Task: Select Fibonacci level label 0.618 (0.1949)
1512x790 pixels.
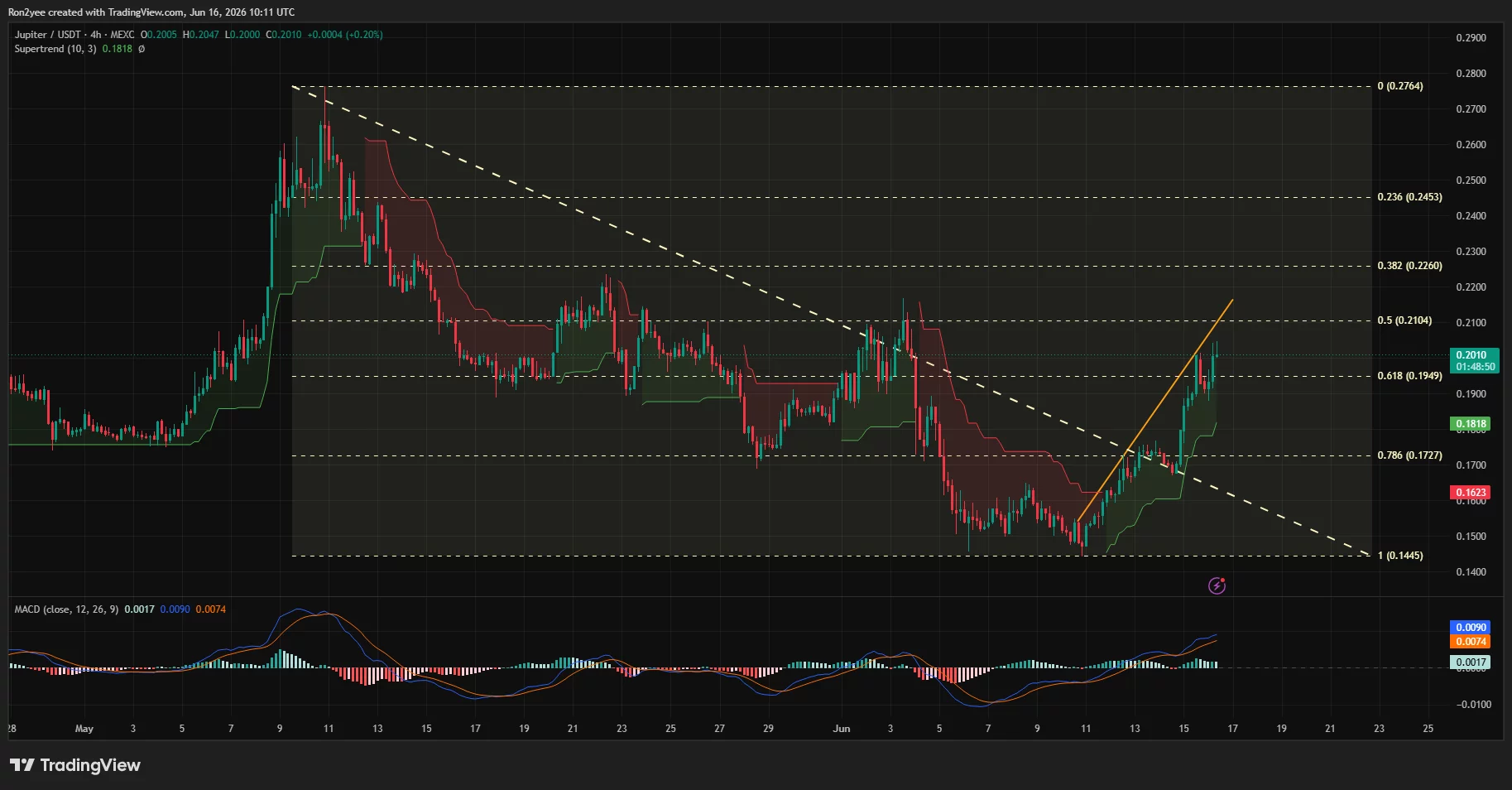Action: click(1409, 376)
